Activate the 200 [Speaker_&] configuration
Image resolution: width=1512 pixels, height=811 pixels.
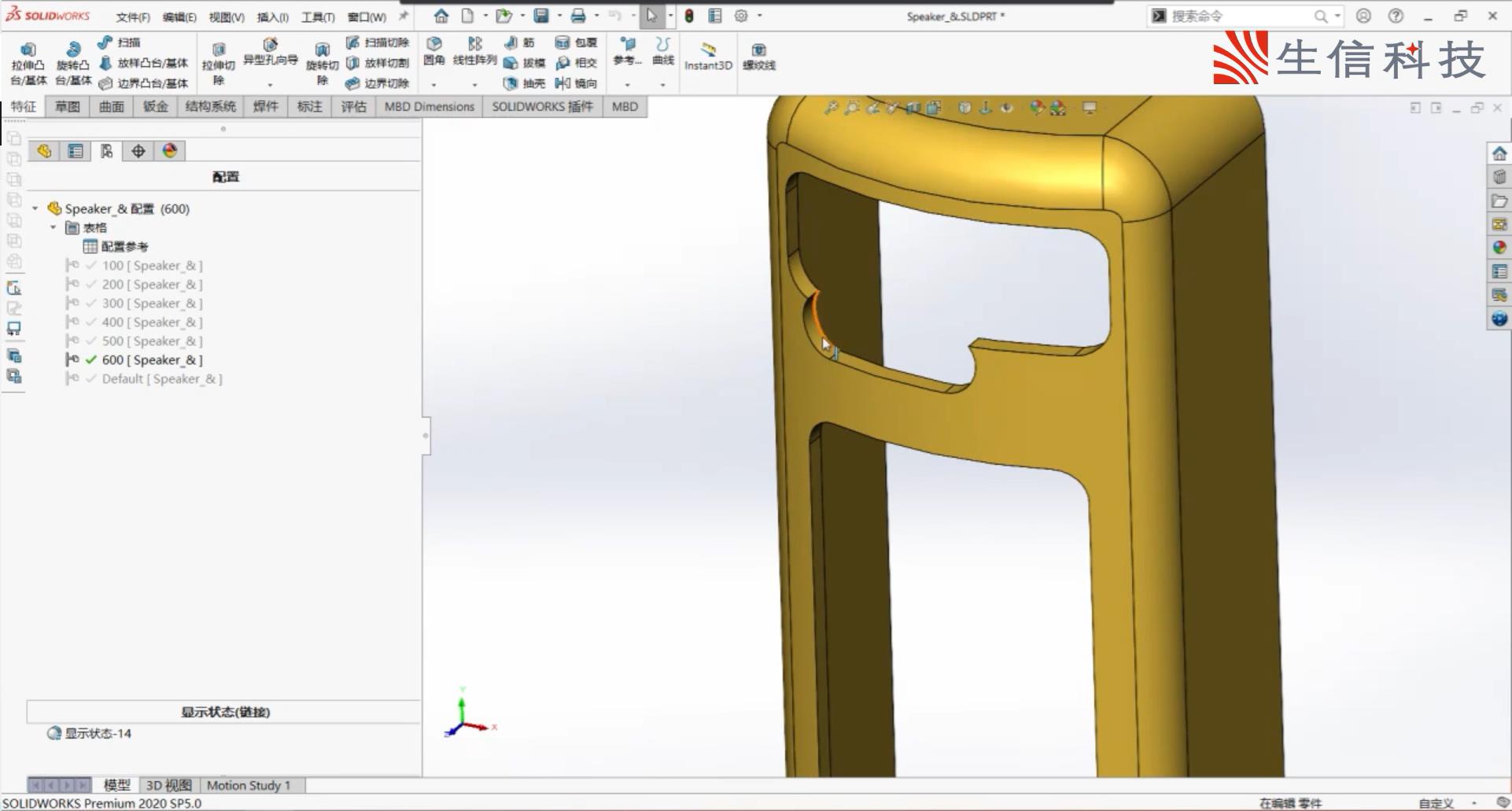point(152,285)
